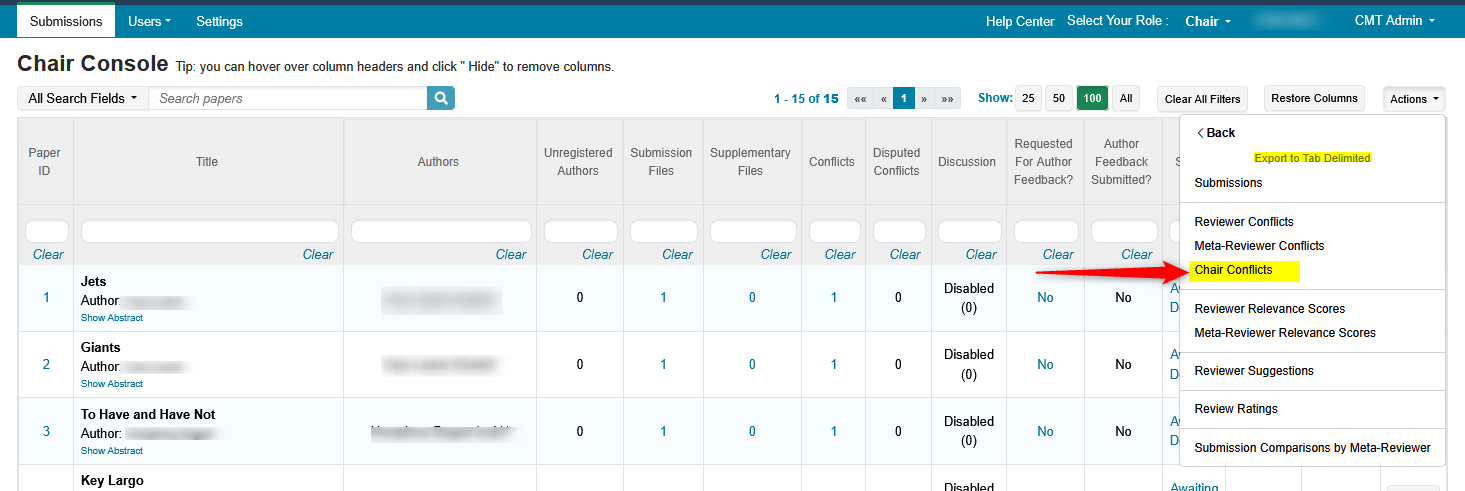The width and height of the screenshot is (1465, 491).
Task: Open the Chair role selector dropdown
Action: [x=1208, y=21]
